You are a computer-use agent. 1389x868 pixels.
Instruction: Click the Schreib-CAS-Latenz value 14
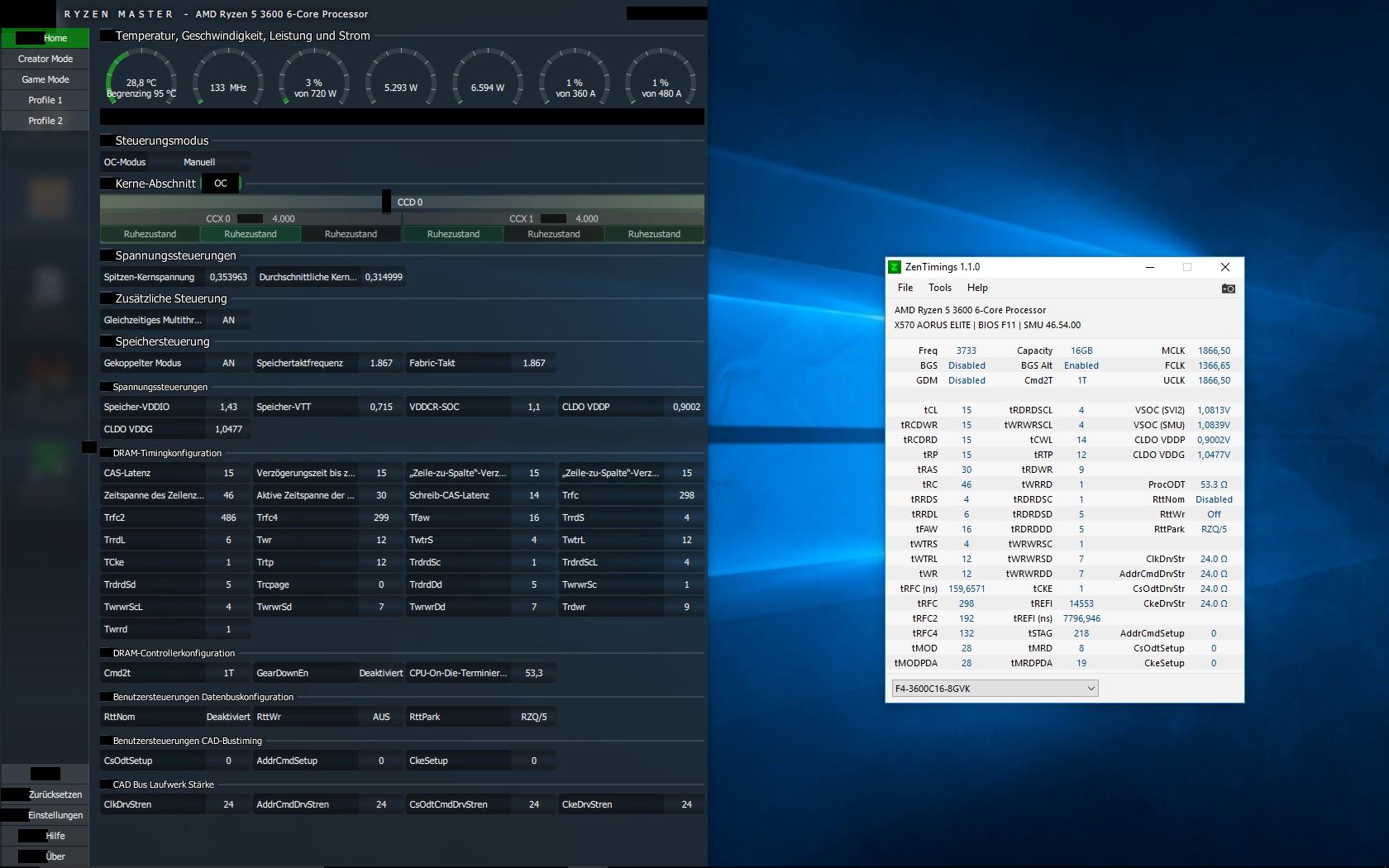tap(534, 495)
